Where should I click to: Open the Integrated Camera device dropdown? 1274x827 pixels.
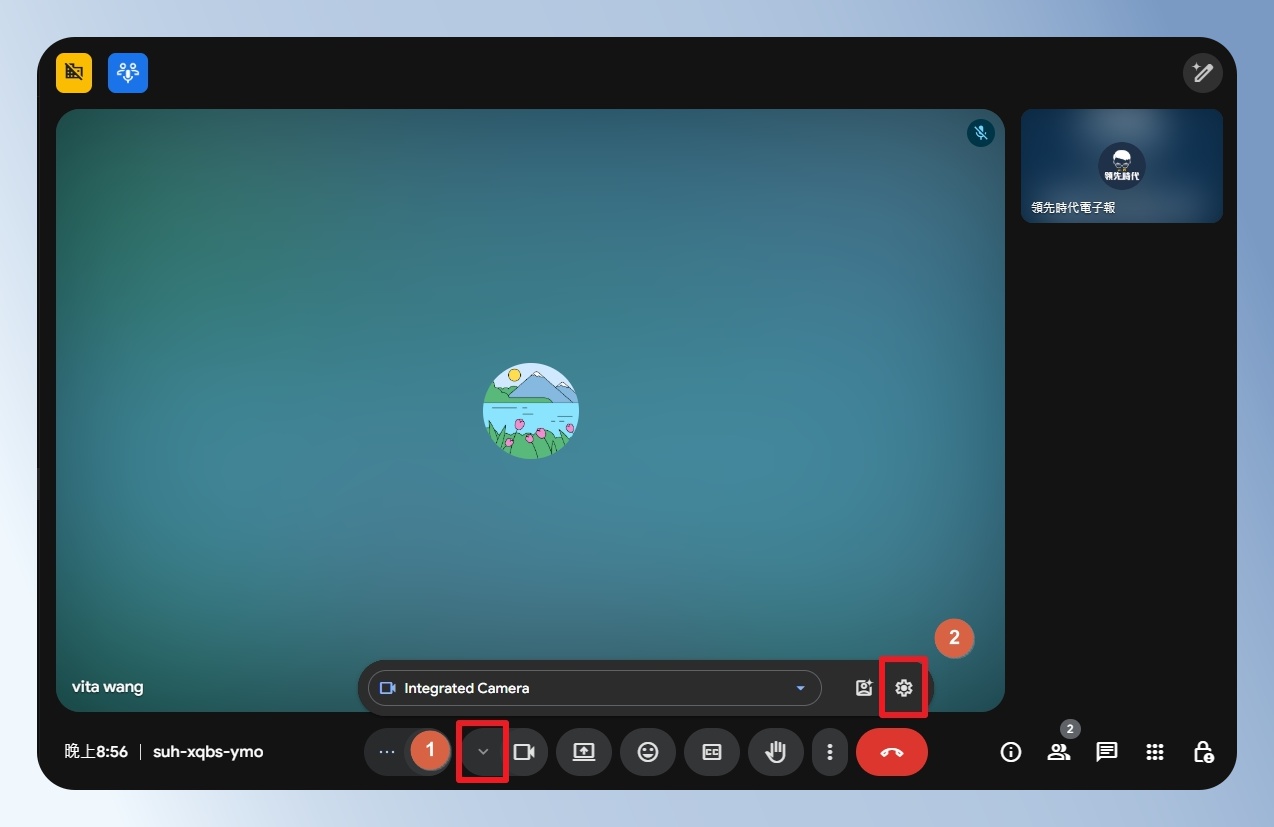tap(595, 688)
